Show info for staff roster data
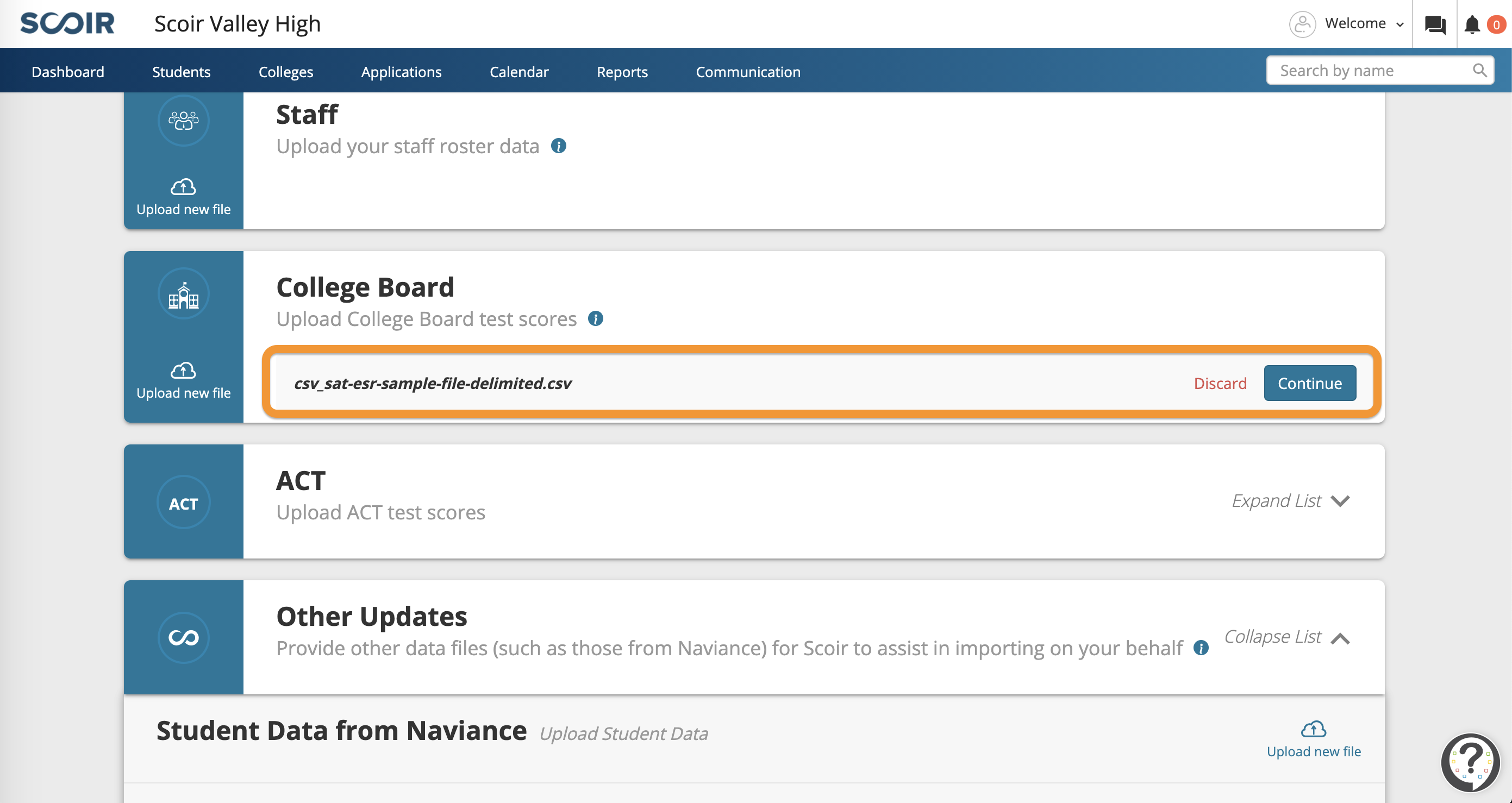This screenshot has height=803, width=1512. point(558,146)
